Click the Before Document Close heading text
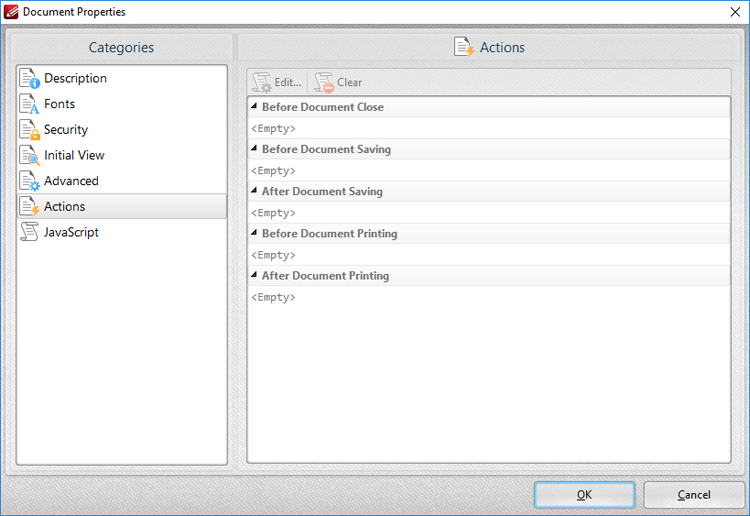This screenshot has width=750, height=516. [323, 107]
